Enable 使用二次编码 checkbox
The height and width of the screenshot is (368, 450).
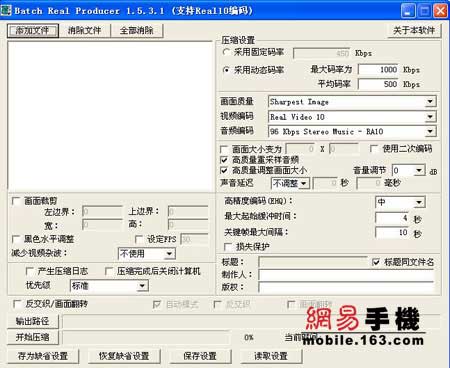pos(374,148)
